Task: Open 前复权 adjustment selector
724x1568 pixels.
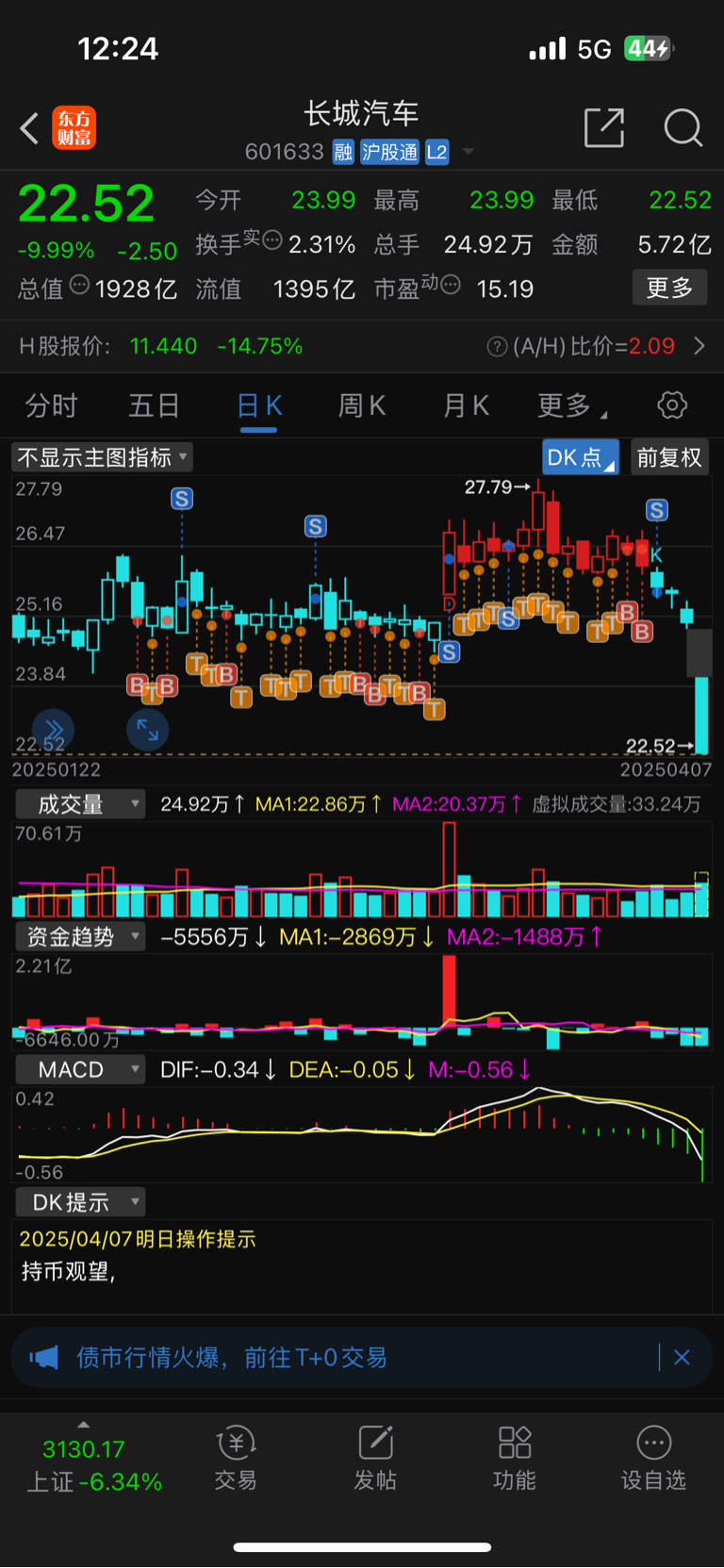Action: 669,457
